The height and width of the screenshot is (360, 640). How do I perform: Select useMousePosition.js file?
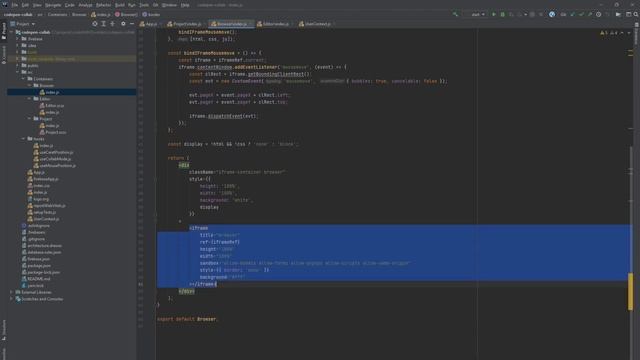58,166
